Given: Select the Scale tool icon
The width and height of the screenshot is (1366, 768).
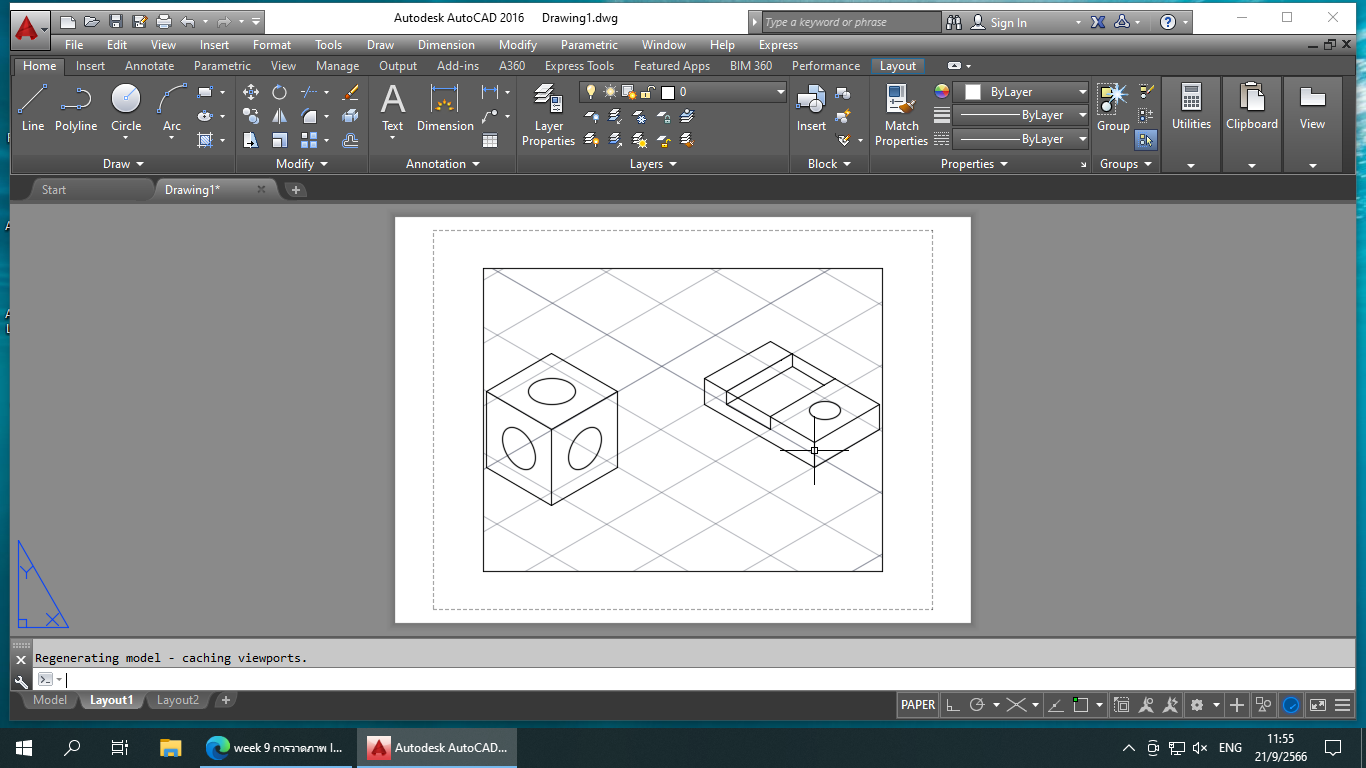Looking at the screenshot, I should (280, 140).
